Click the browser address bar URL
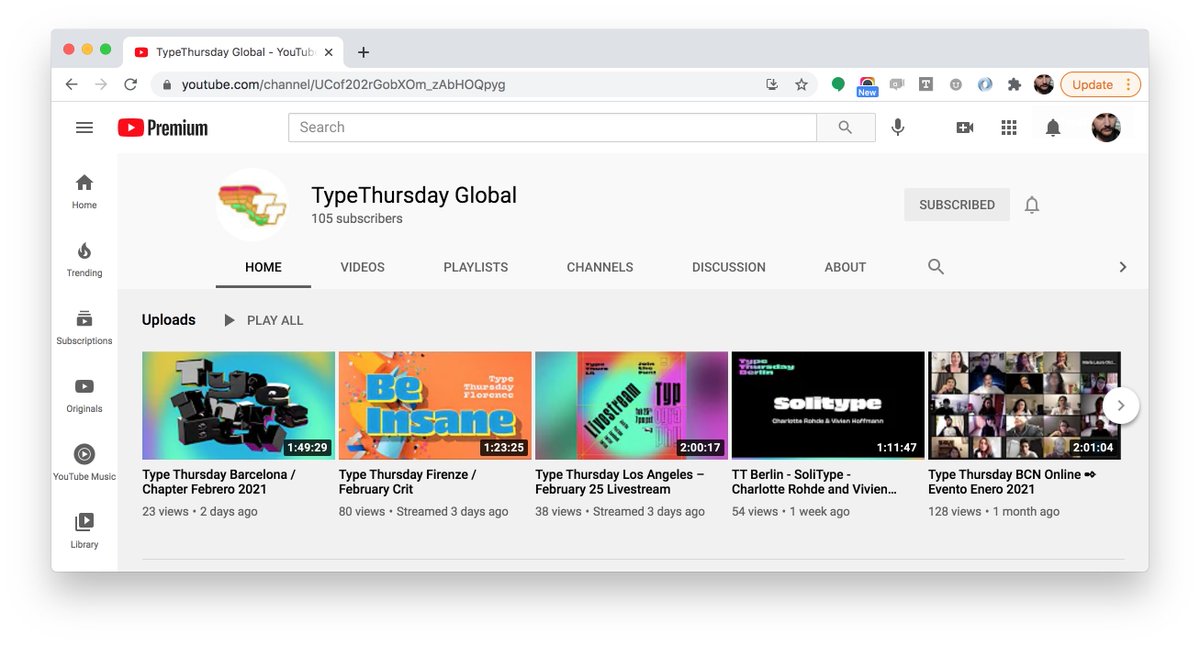This screenshot has width=1200, height=645. click(x=343, y=85)
